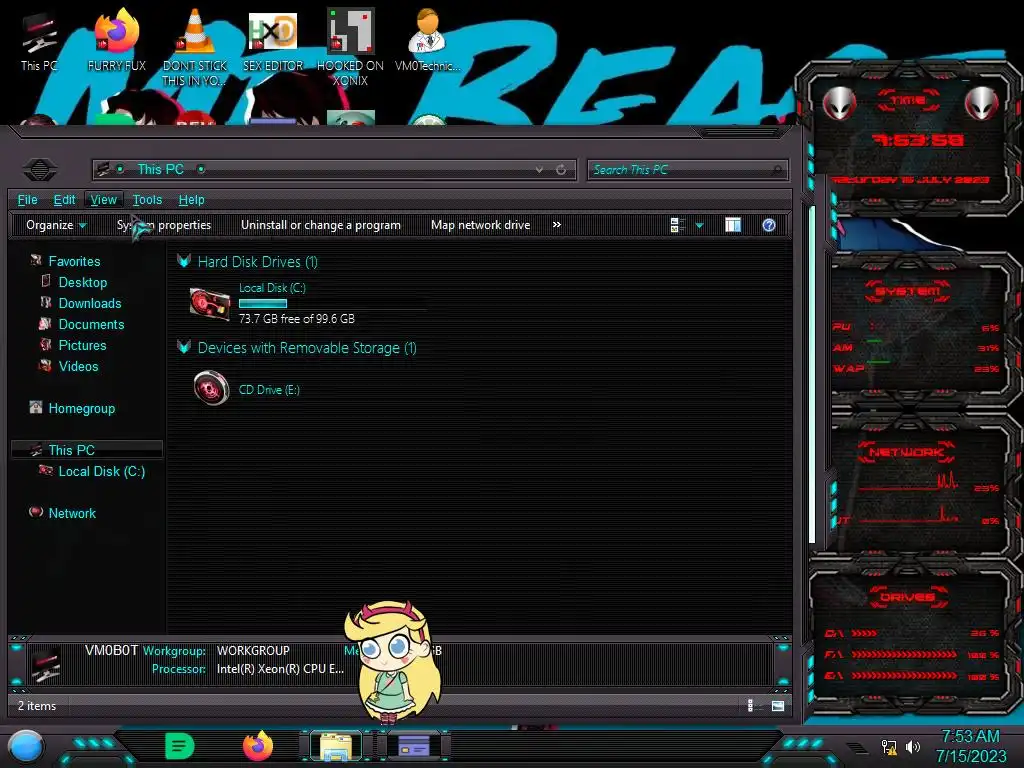
Task: Show more toolbar commands chevron
Action: [556, 225]
